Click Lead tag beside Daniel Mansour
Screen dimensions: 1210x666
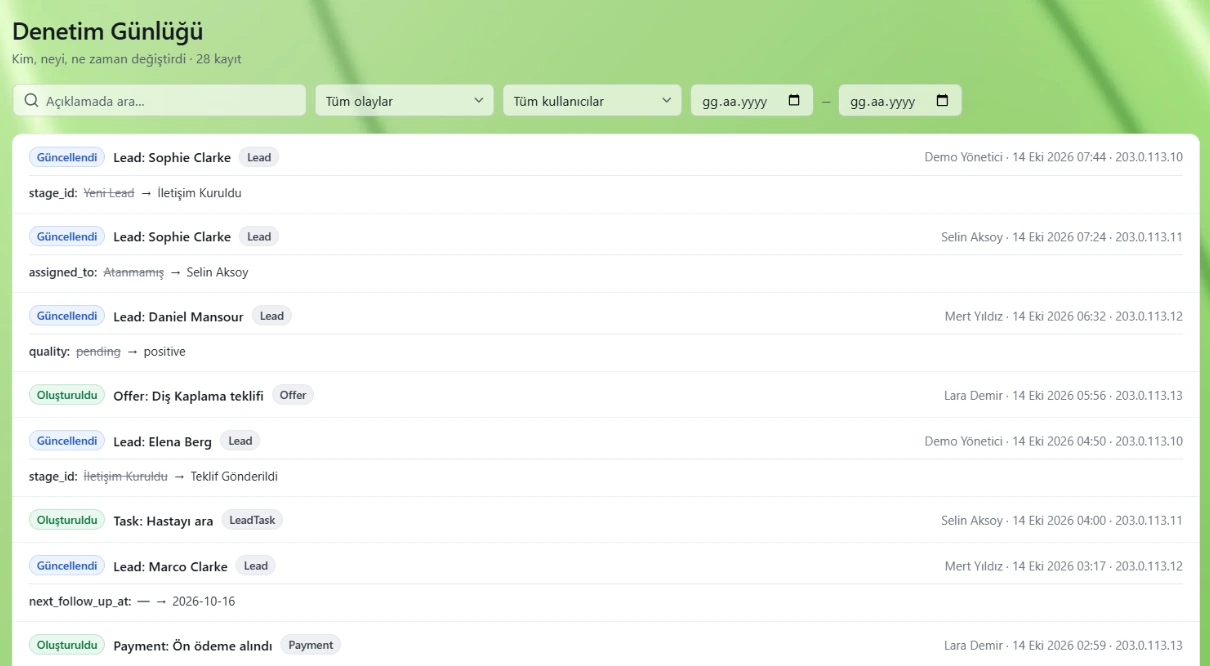tap(272, 316)
